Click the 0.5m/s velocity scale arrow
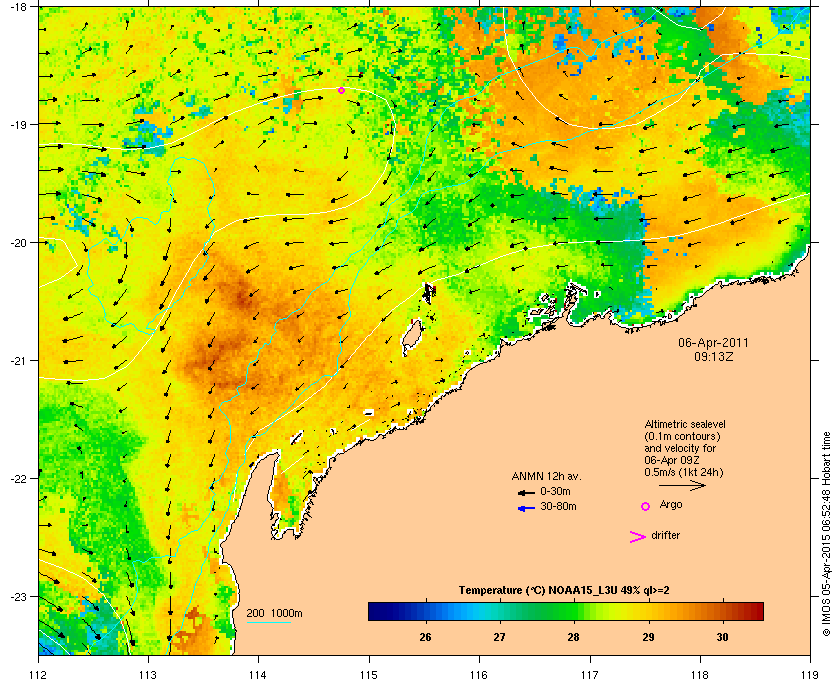Screen dimensions: 840x680 pyautogui.click(x=682, y=486)
